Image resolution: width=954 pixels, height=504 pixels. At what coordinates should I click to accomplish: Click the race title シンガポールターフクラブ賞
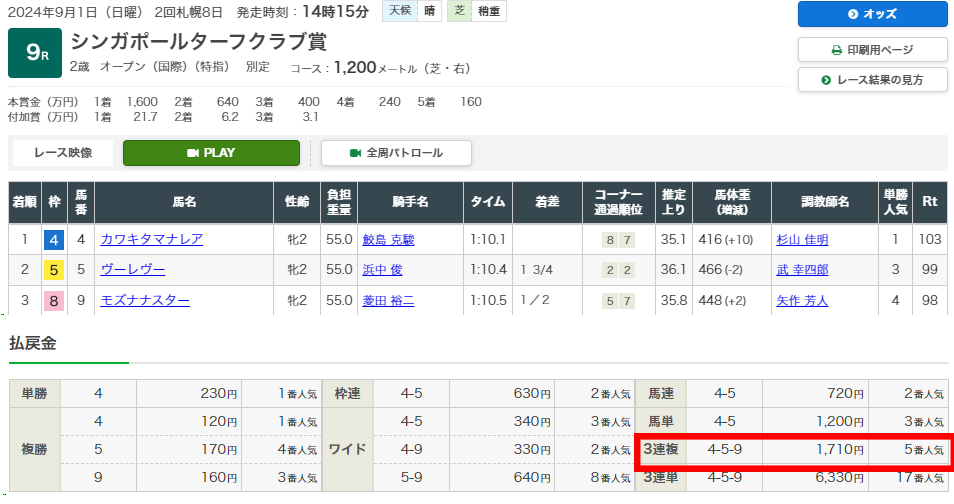pos(198,41)
